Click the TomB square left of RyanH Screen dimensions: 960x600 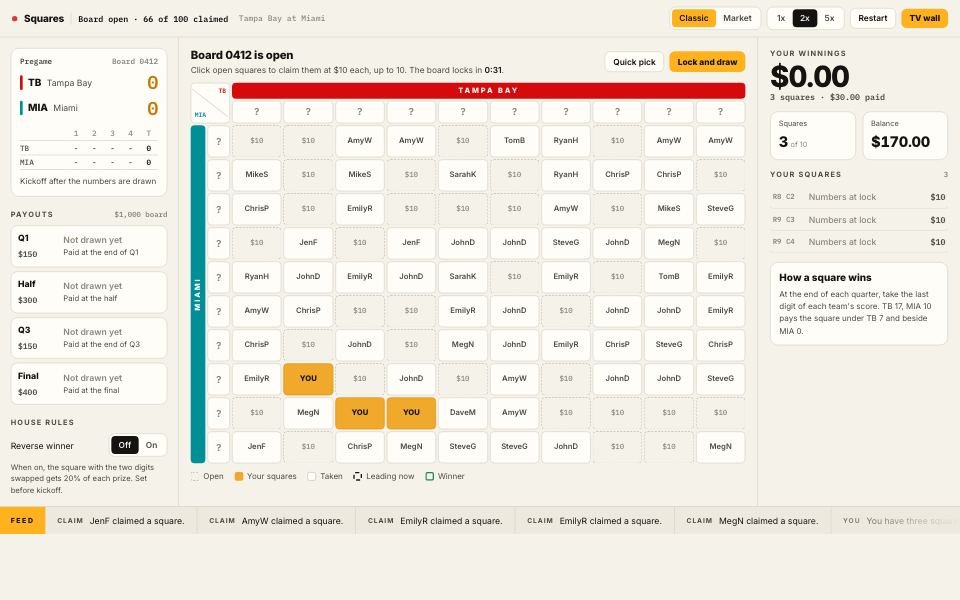(x=514, y=141)
